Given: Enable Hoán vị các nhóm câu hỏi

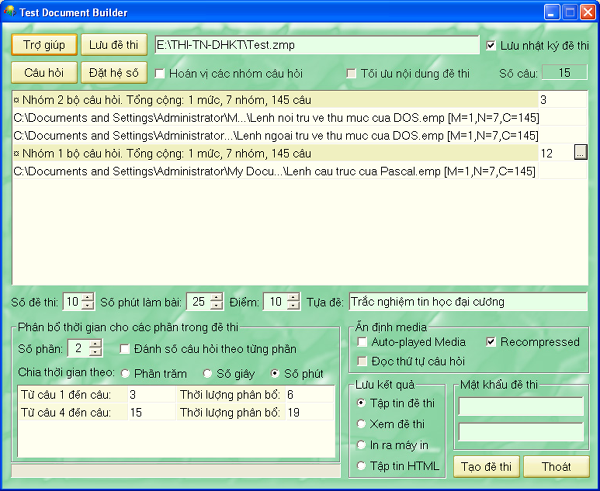Looking at the screenshot, I should (x=160, y=73).
